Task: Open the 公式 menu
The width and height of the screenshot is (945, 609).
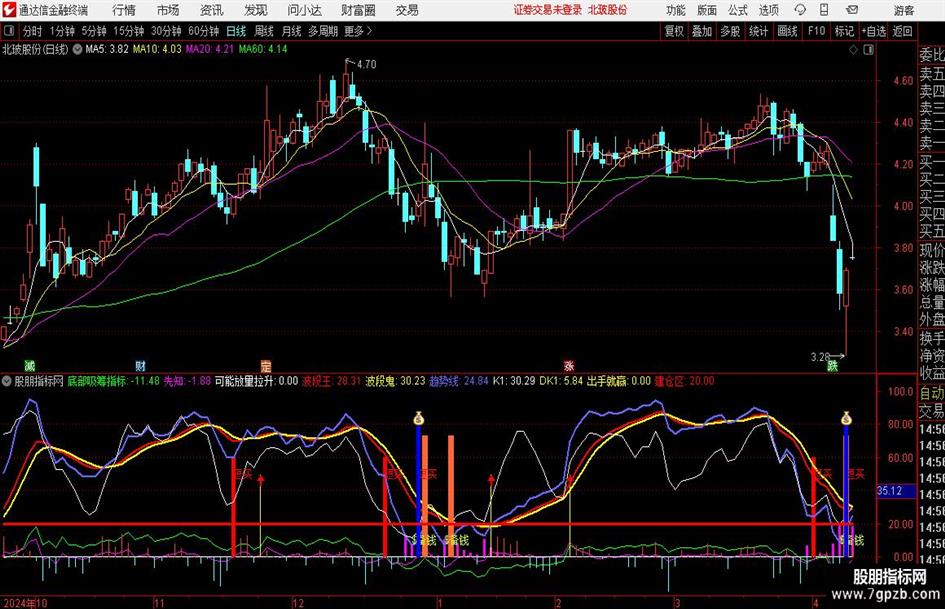Action: click(x=738, y=10)
